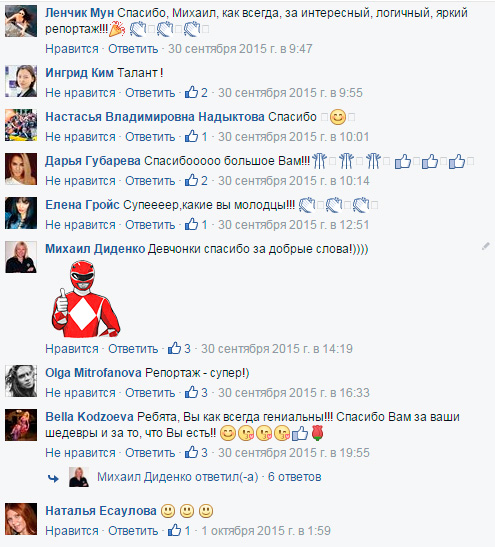Viewport: 495px width, 547px height.
Task: Open the like count on Наталья Есаулова's comment
Action: pos(179,530)
